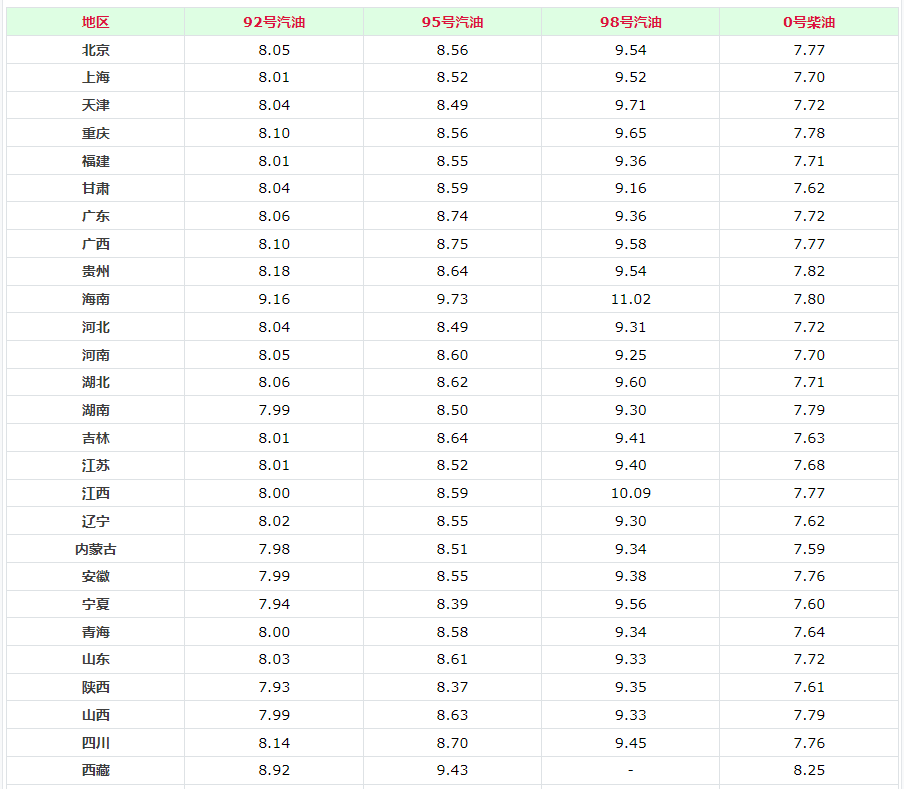Select the 江西 98号 price 10.09
Screen dimensions: 904x789
[631, 493]
